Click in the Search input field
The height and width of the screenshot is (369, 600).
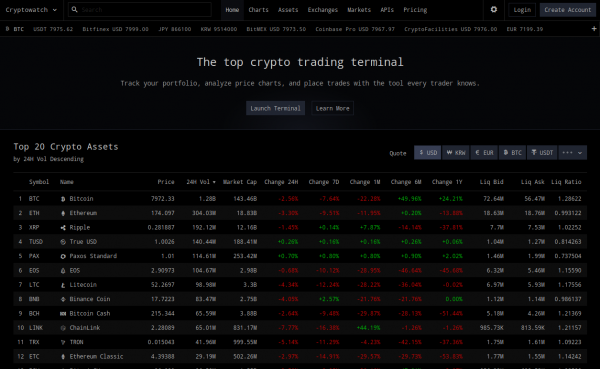[140, 10]
